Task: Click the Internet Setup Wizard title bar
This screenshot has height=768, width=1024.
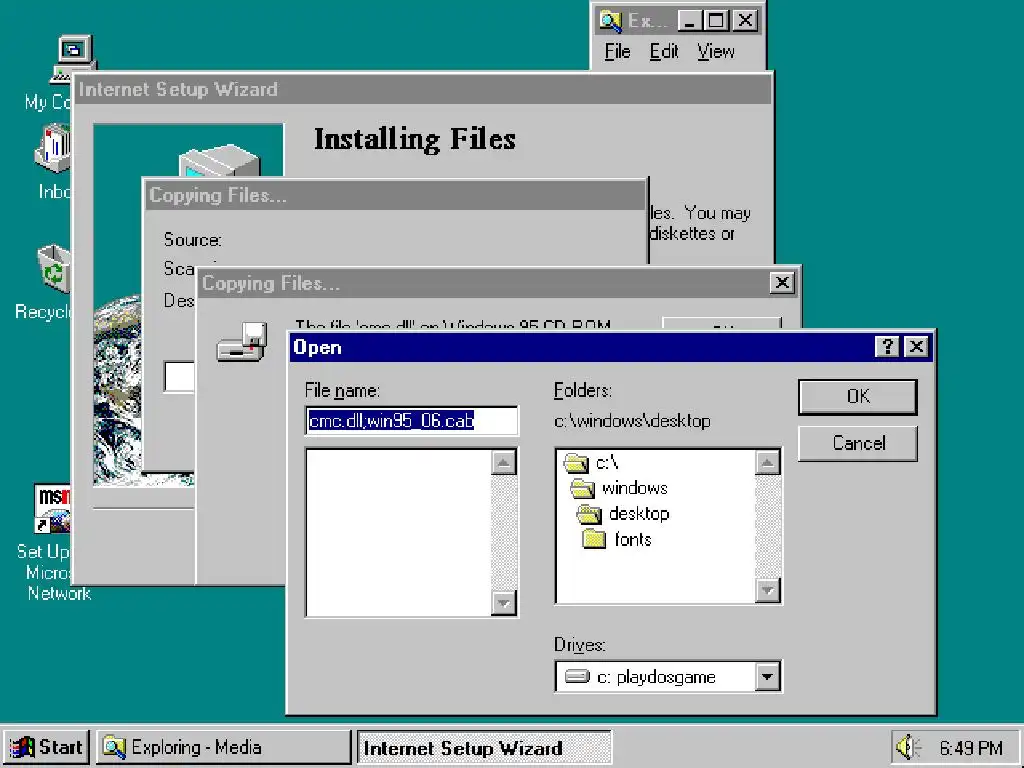Action: point(423,89)
